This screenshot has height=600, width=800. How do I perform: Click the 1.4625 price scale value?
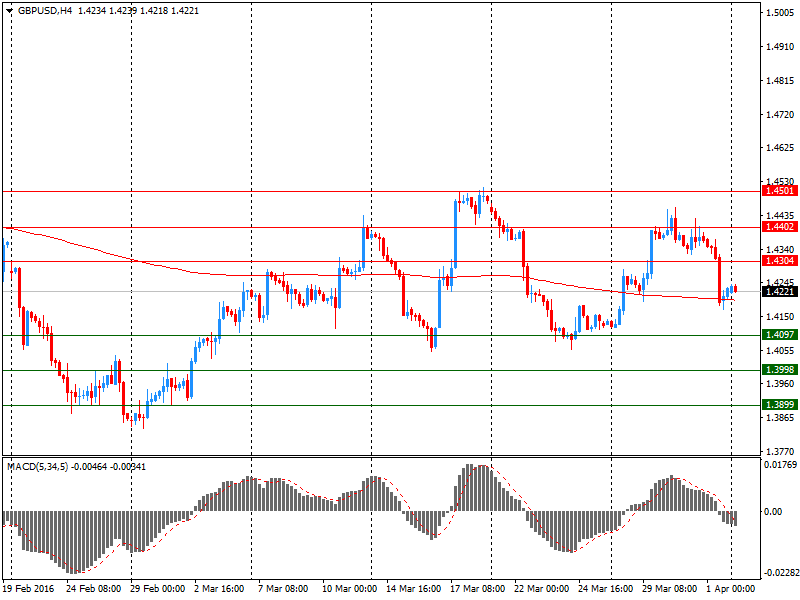point(780,148)
